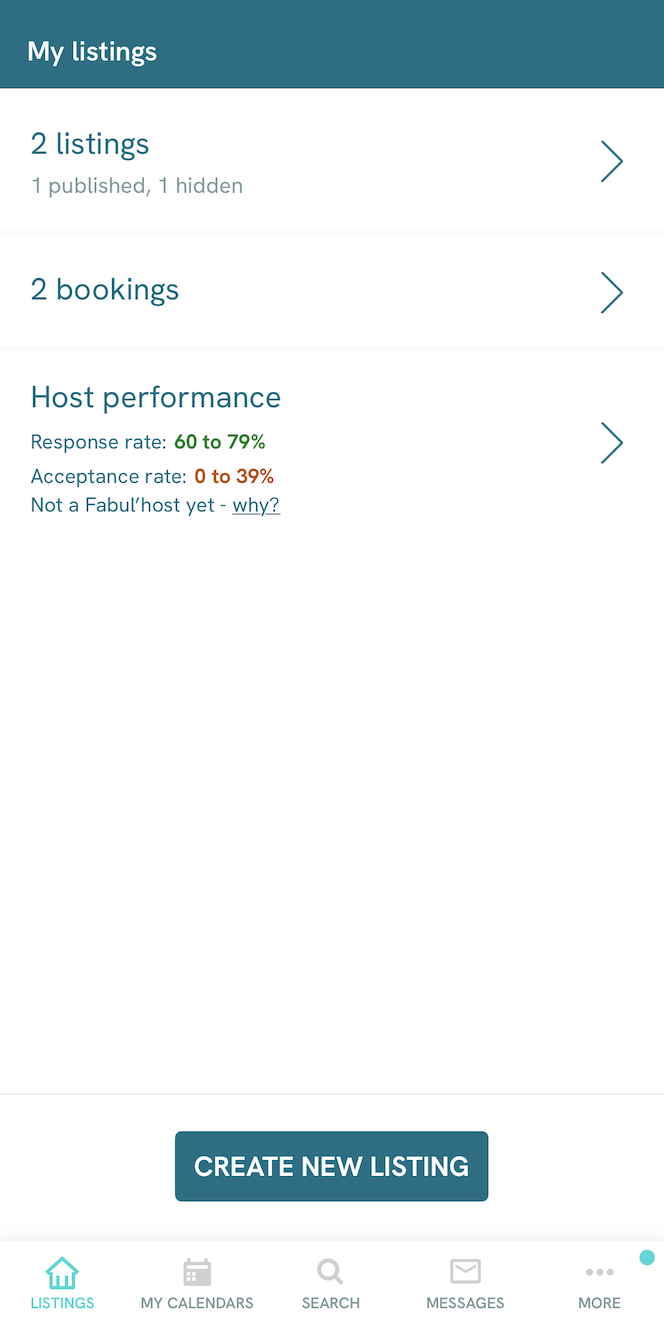664x1338 pixels.
Task: Expand the 2 bookings row chevron
Action: (x=611, y=292)
